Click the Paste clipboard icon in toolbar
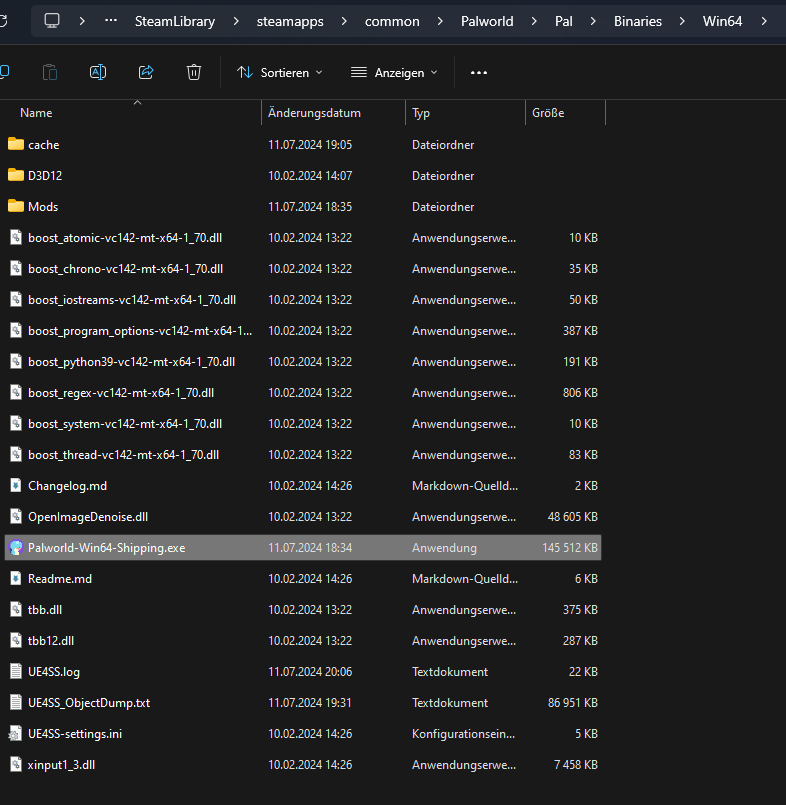Screen dimensions: 786x805 click(50, 72)
